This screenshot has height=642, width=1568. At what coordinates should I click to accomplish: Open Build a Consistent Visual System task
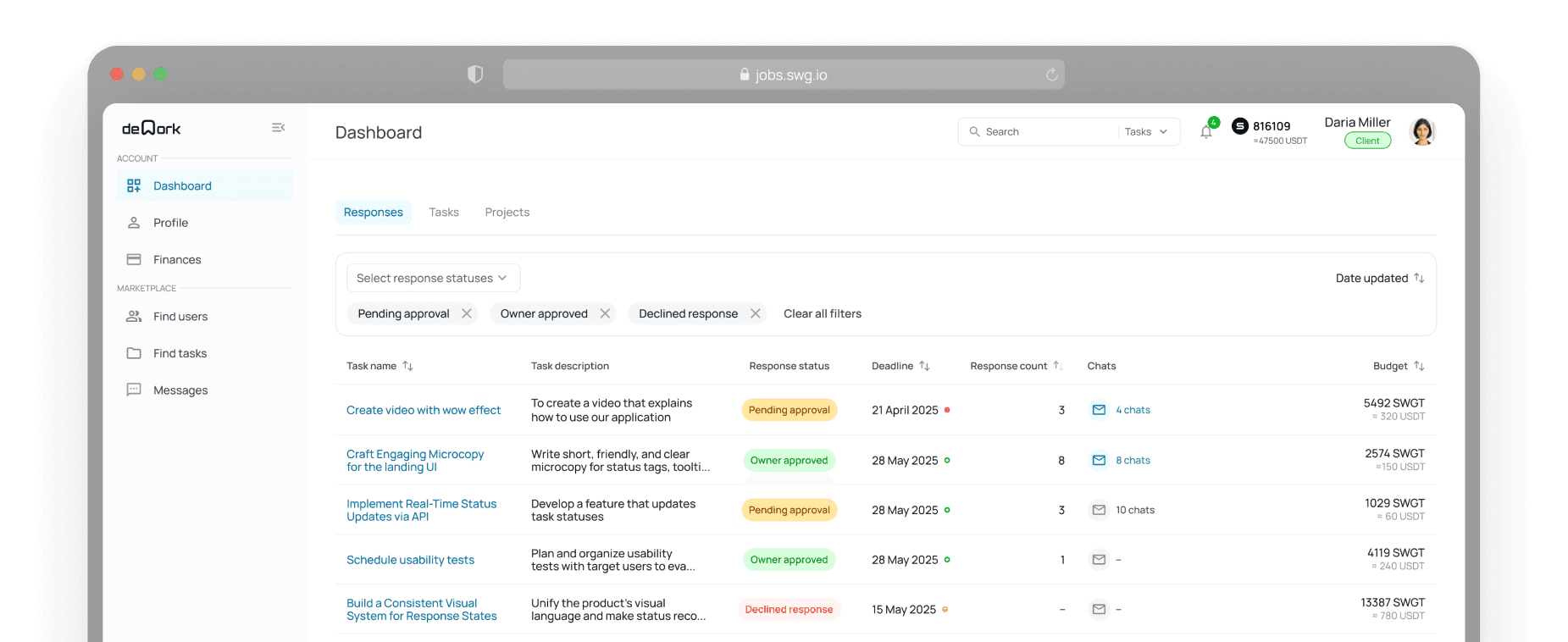[421, 610]
